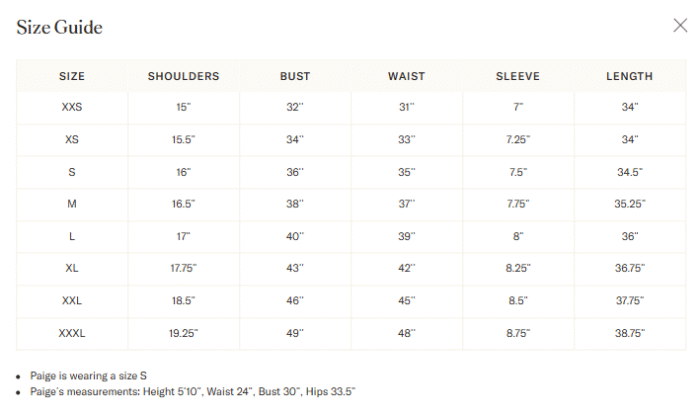Select the XL size row label
Screen dimensions: 700x415
coord(72,268)
